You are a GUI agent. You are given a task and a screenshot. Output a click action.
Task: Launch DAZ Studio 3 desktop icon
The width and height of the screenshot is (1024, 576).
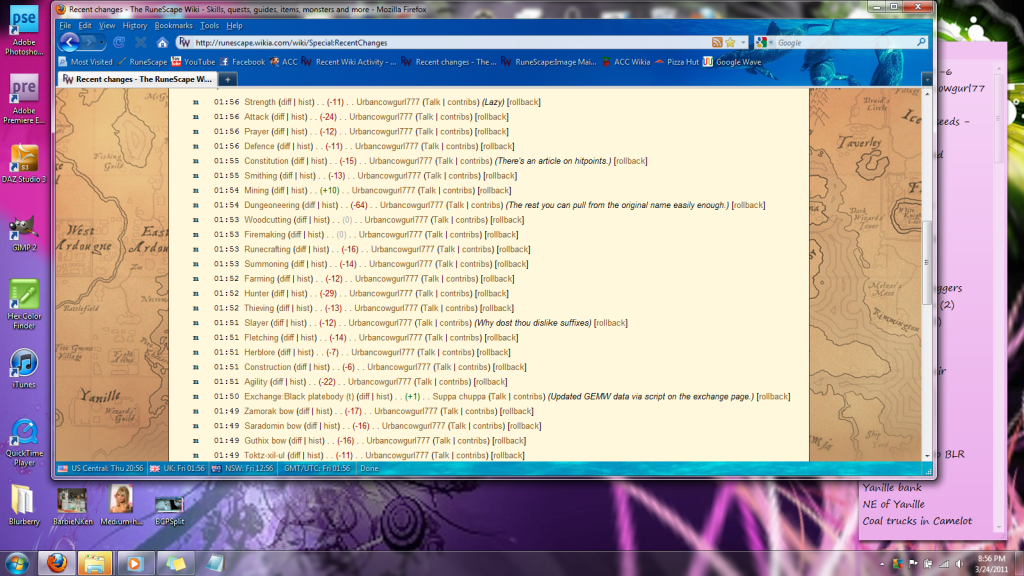click(x=24, y=163)
